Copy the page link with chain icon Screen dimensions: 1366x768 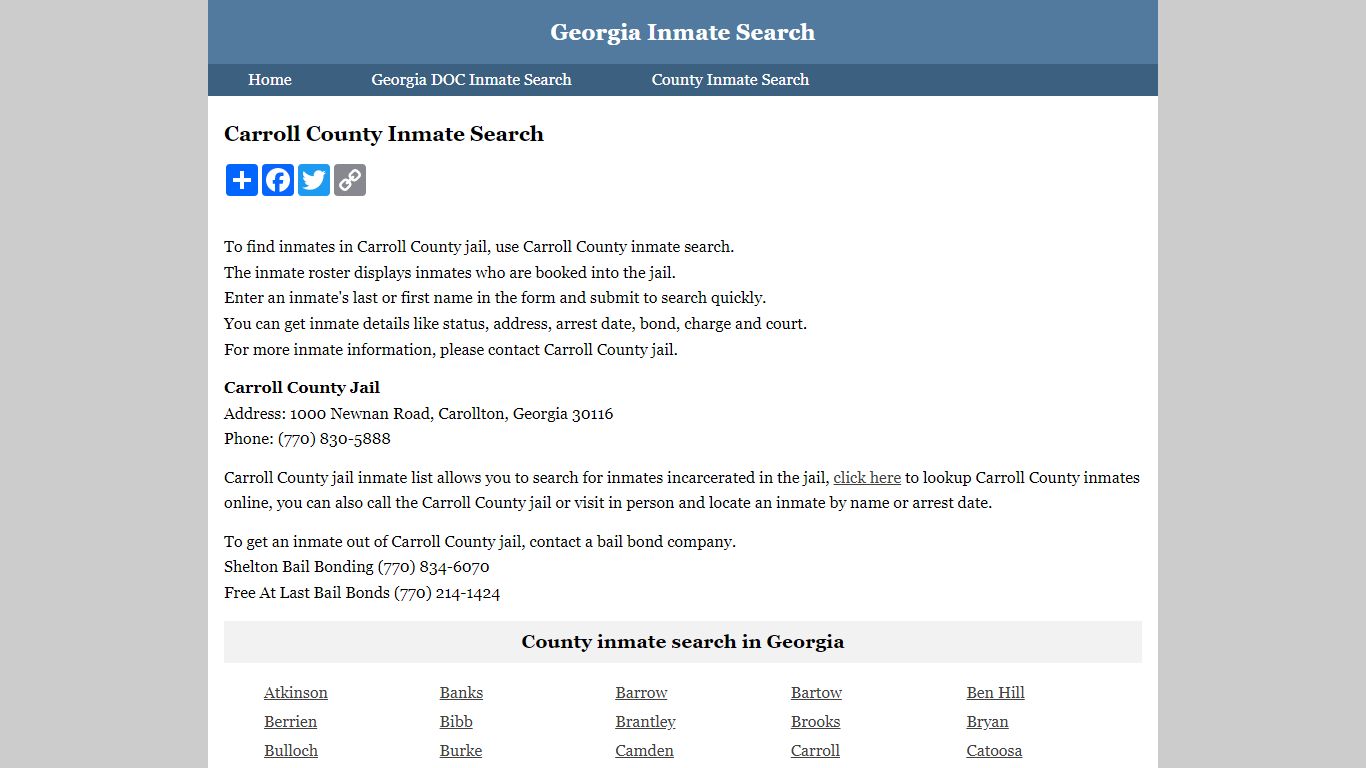point(350,180)
